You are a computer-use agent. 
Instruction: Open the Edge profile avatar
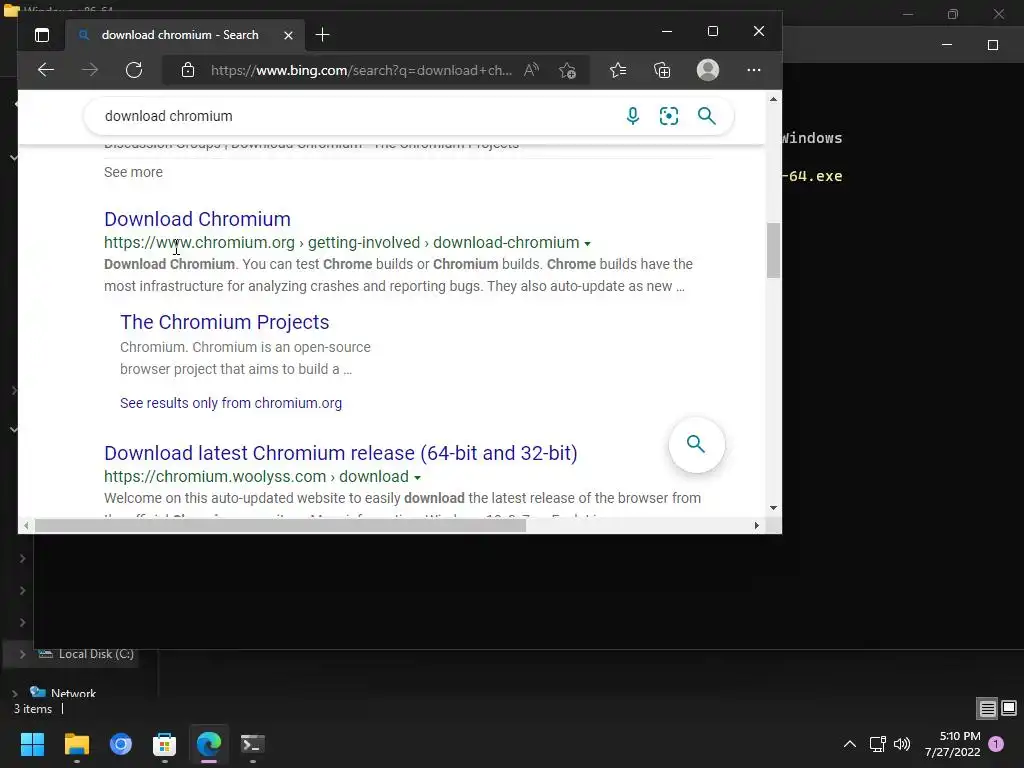tap(708, 70)
